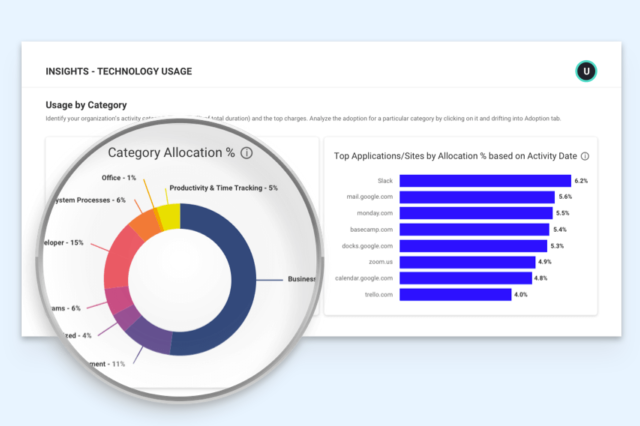Click the Insights - Technology Usage title

click(x=119, y=71)
